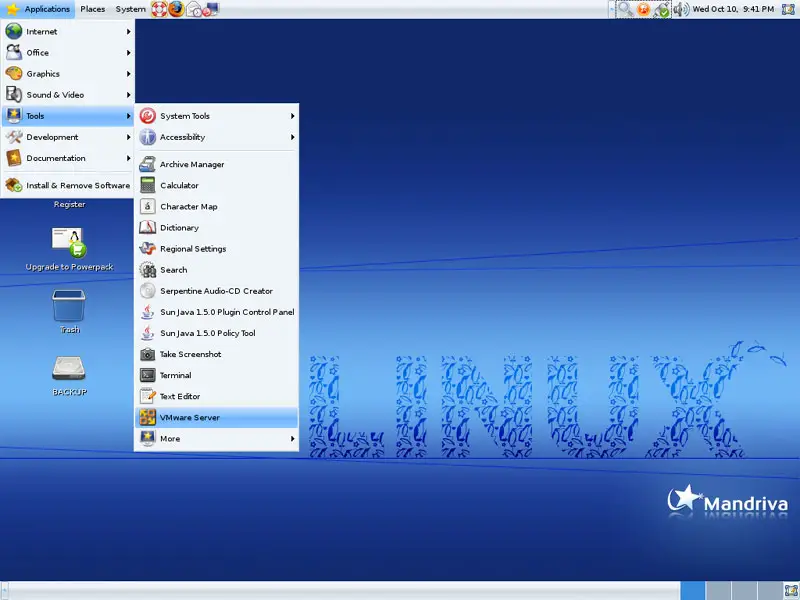Screen dimensions: 800x600
Task: Click the Documentation book icon
Action: point(14,158)
